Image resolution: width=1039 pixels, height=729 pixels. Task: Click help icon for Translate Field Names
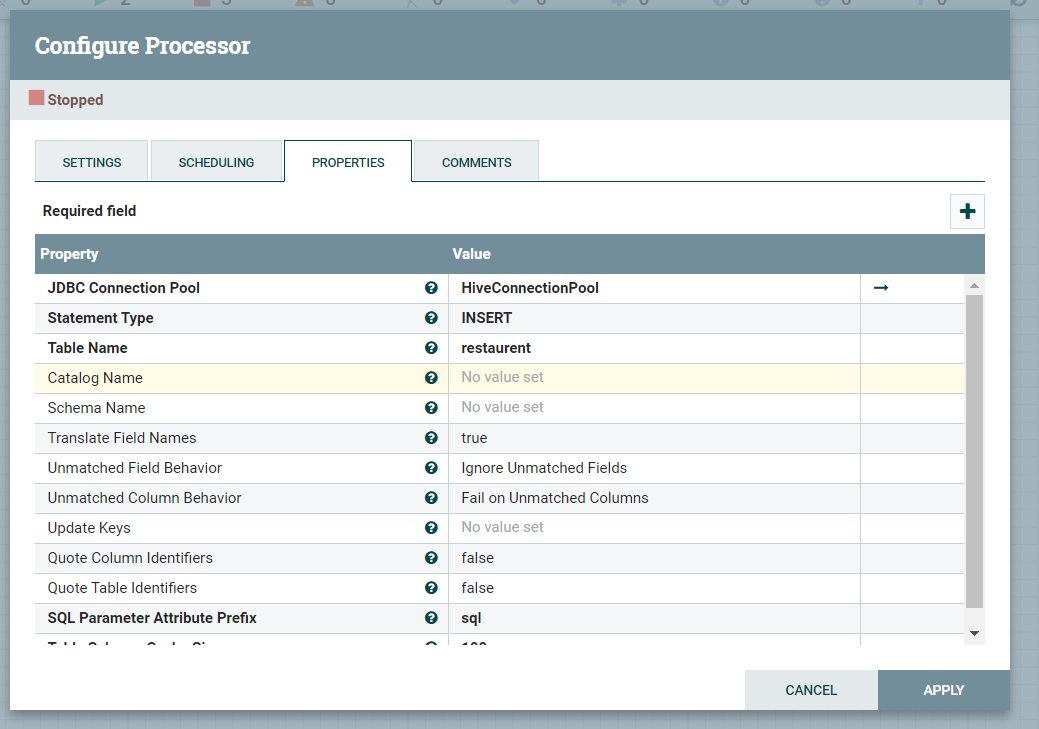point(431,438)
